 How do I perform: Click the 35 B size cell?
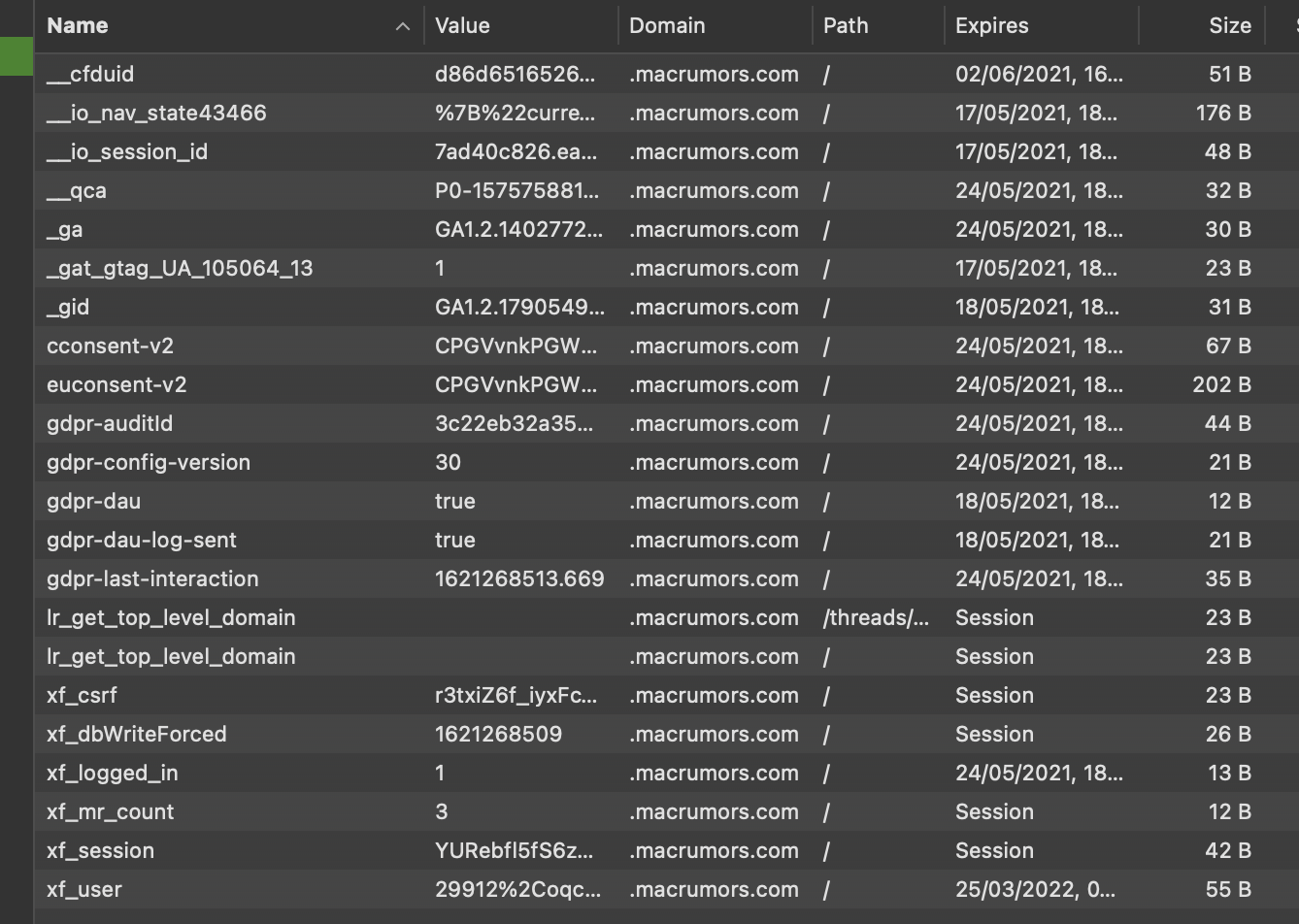(1229, 579)
